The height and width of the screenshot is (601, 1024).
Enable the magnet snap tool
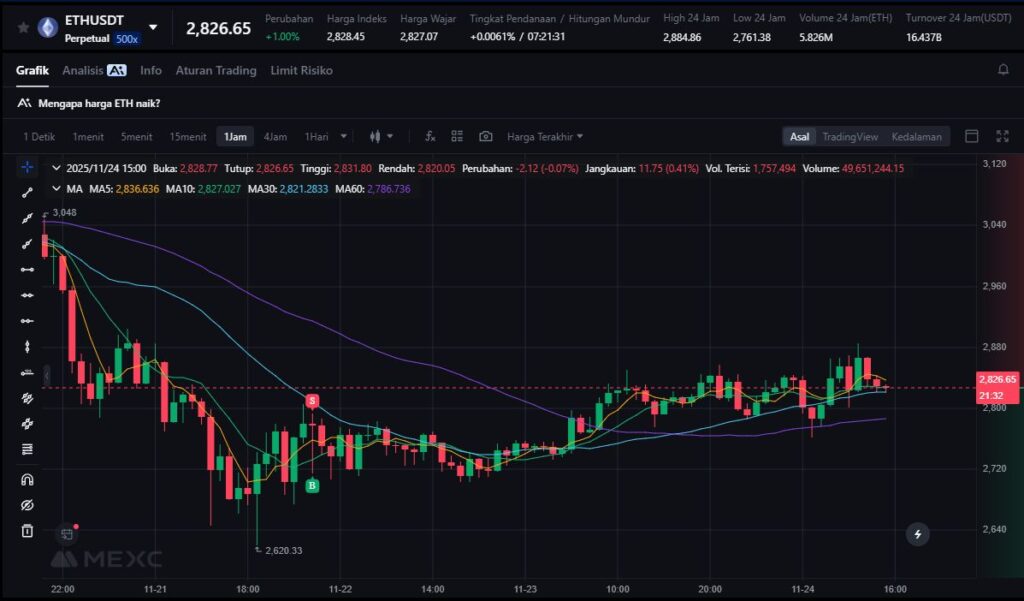point(27,479)
